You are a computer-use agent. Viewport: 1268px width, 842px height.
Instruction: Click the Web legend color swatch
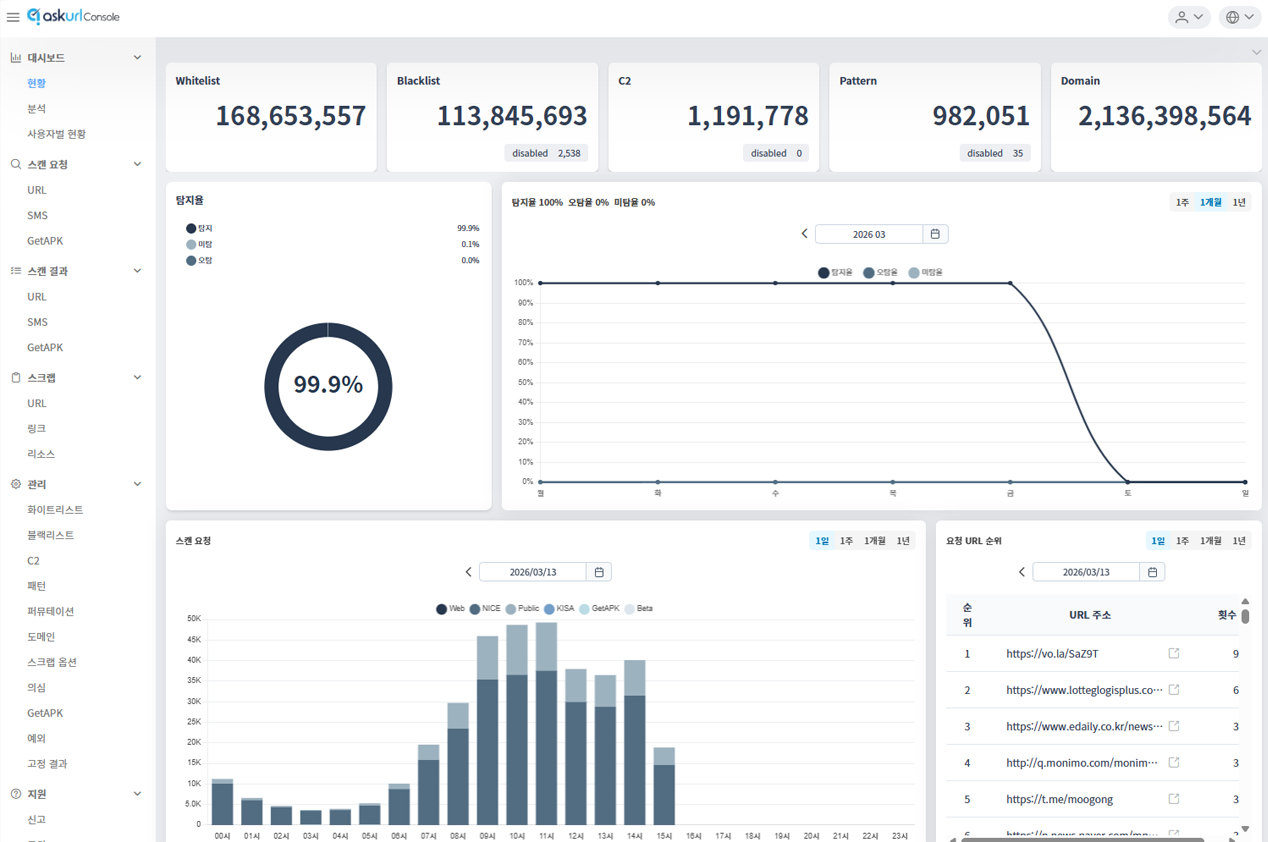tap(441, 609)
